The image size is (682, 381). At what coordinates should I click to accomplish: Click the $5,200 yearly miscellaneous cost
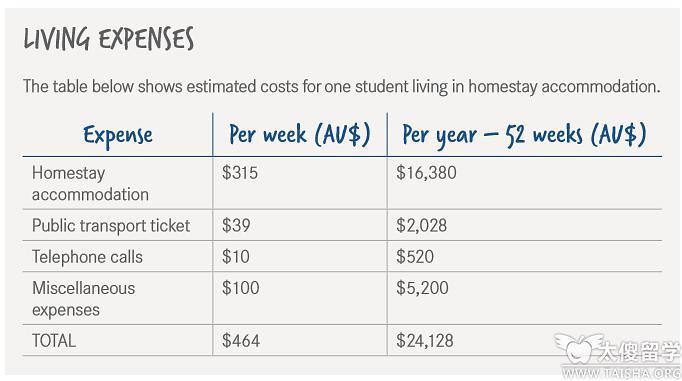(422, 288)
